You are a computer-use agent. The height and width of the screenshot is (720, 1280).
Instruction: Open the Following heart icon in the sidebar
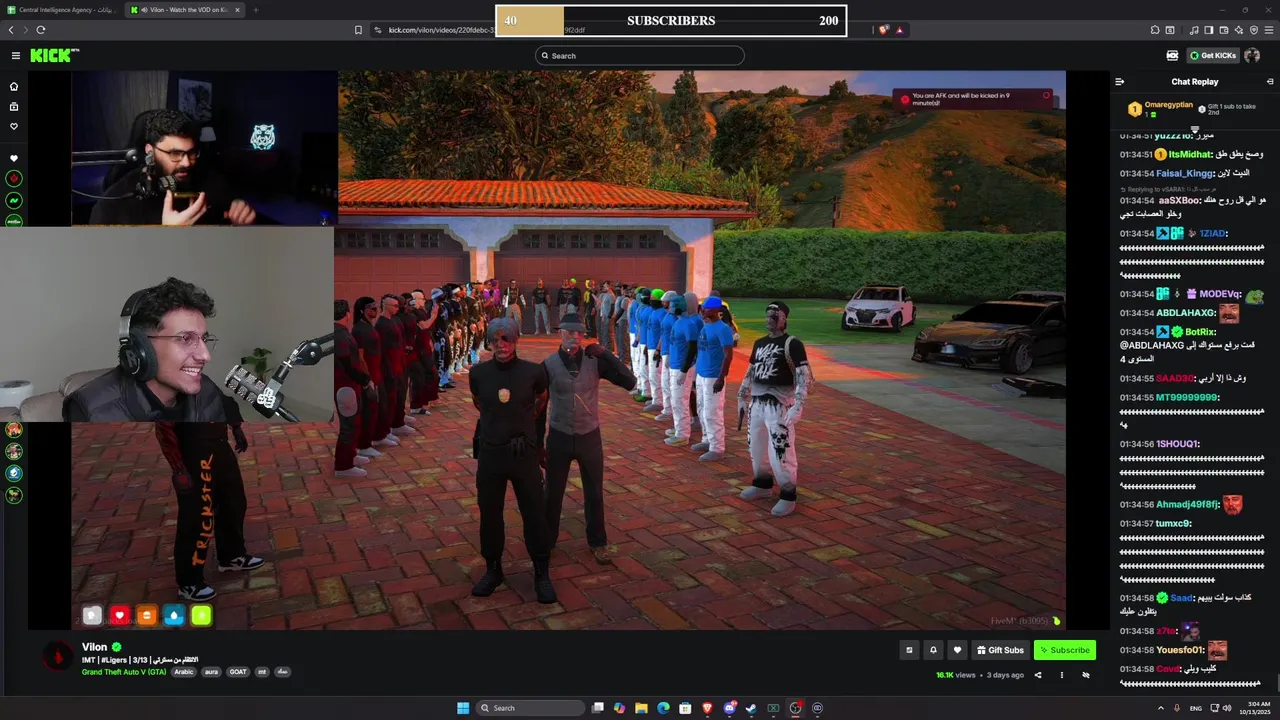[14, 126]
